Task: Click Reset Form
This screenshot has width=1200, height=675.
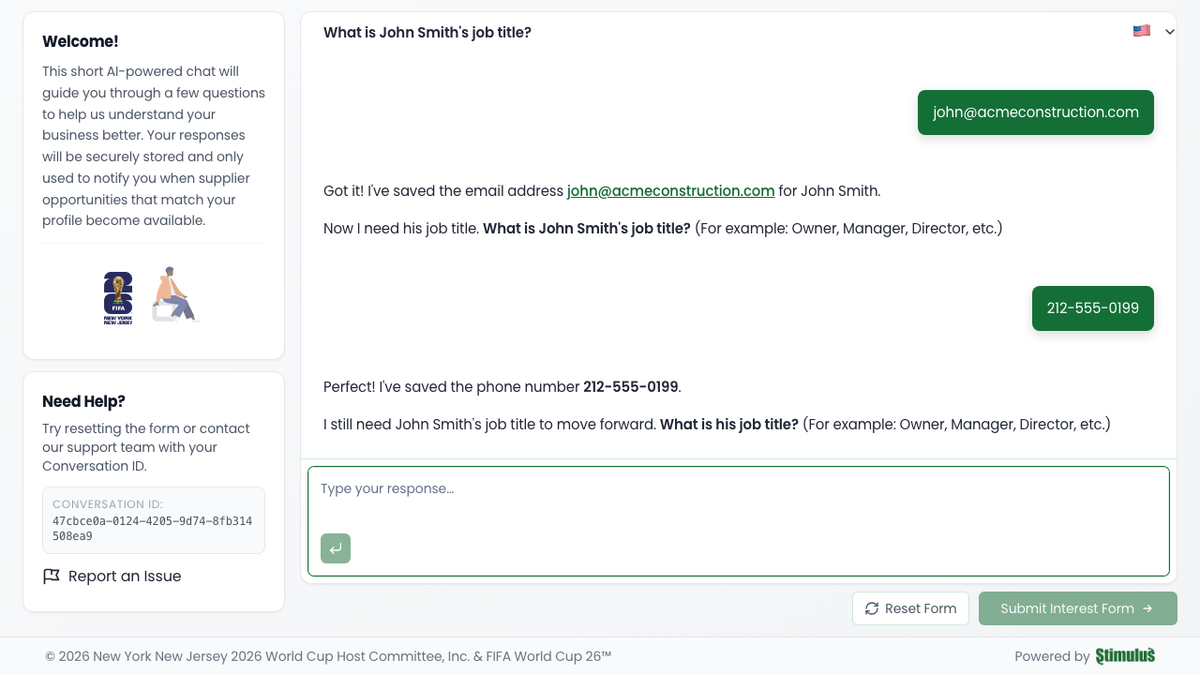Action: 910,608
